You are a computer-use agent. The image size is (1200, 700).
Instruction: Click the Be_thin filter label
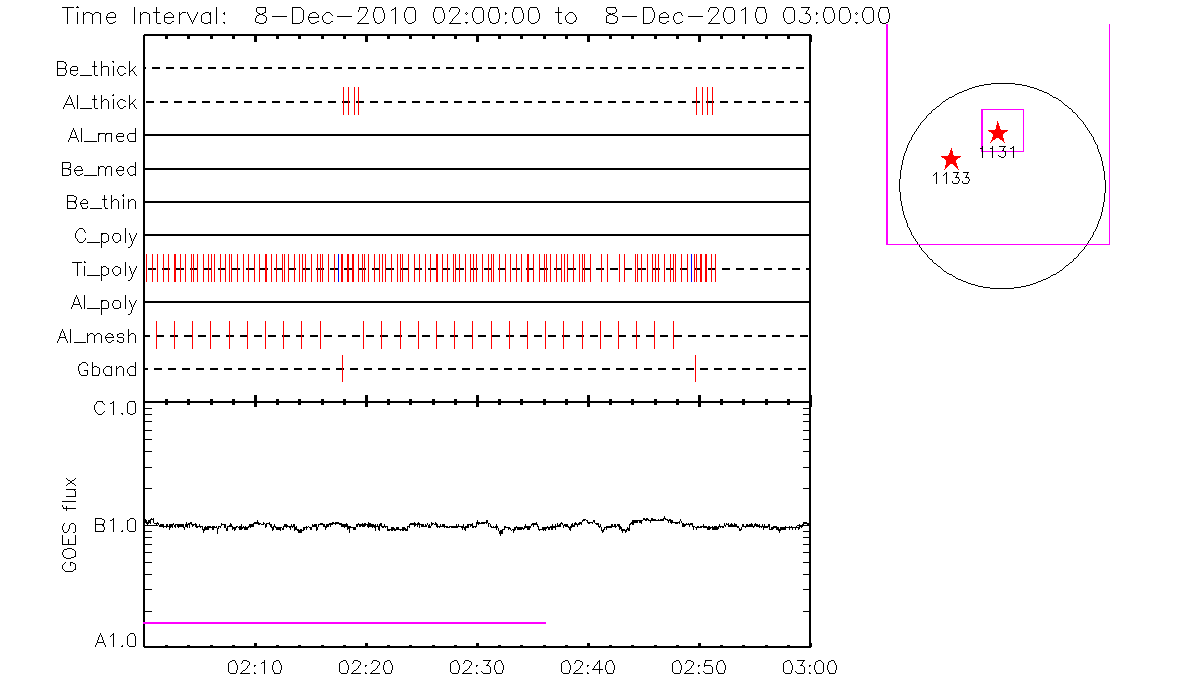(101, 202)
